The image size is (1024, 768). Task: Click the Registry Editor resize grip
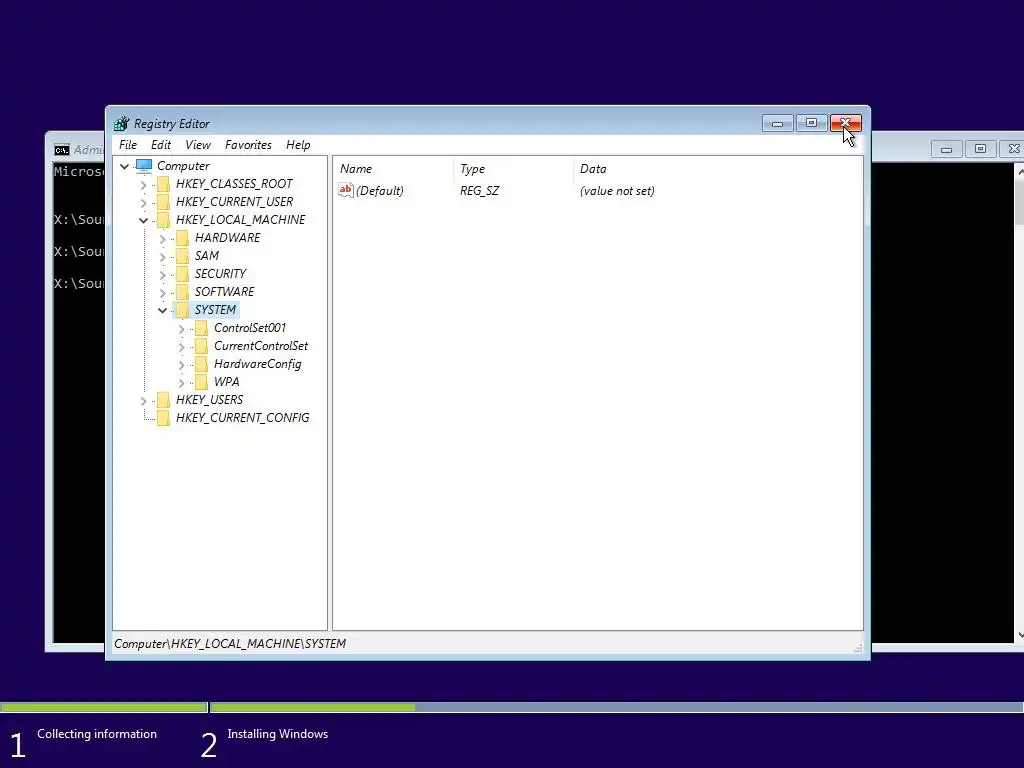[858, 648]
